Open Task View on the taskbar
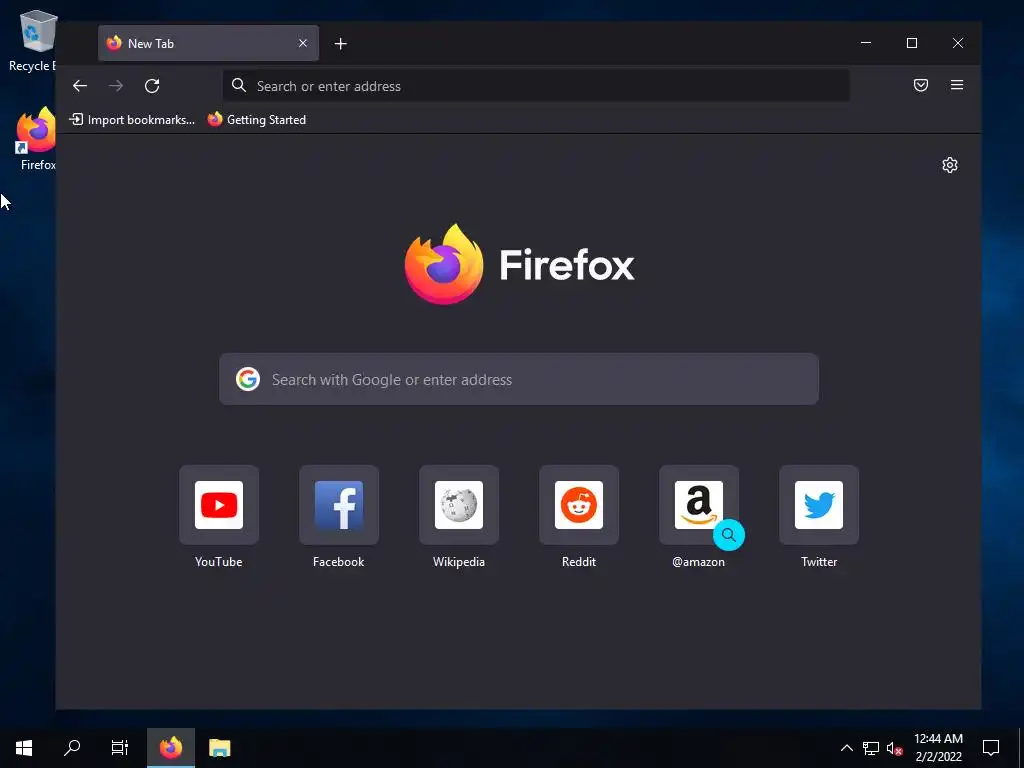The width and height of the screenshot is (1024, 768). tap(120, 748)
